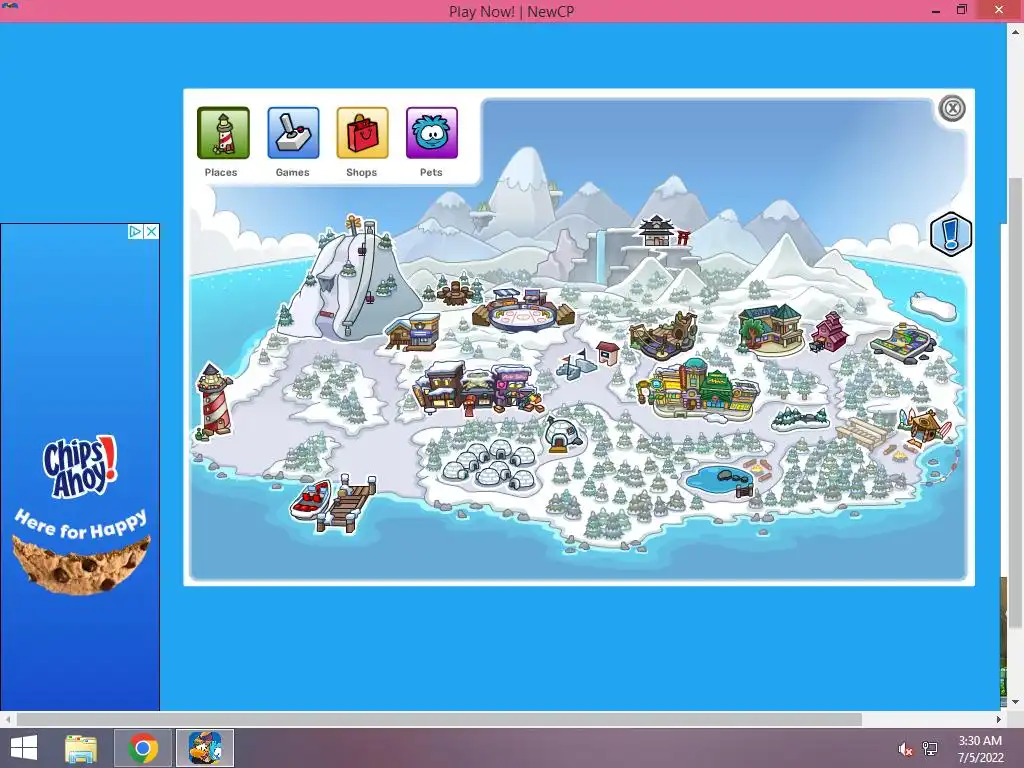Open the Chips Ahoy advertisement
The image size is (1024, 768).
80,466
